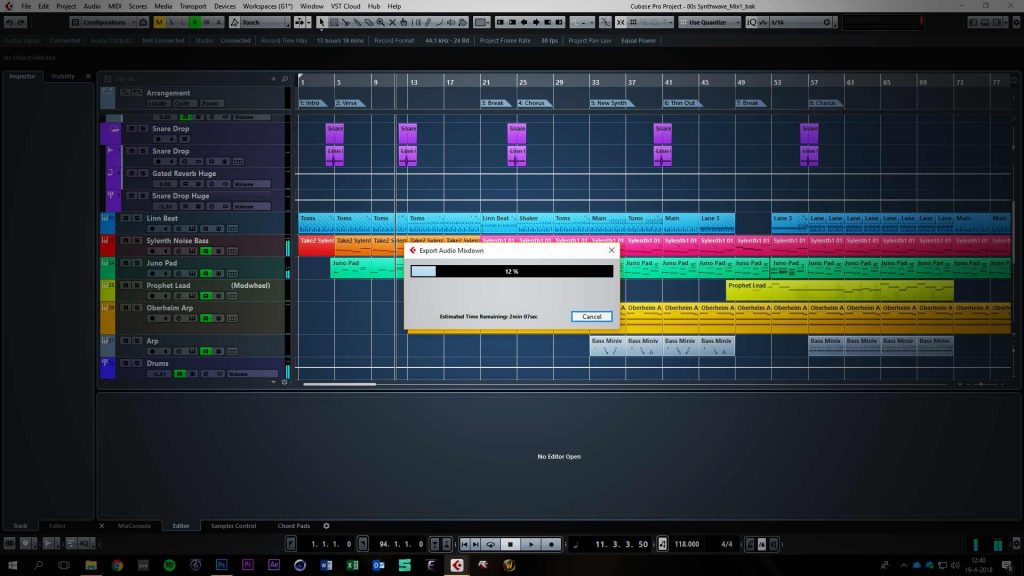This screenshot has height=576, width=1024.
Task: Open the Use Quantize dropdown
Action: (x=710, y=22)
